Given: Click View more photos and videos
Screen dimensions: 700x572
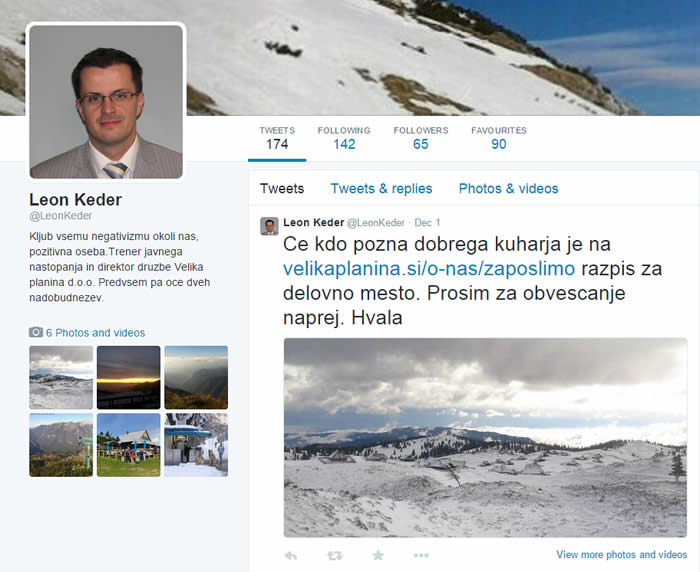Looking at the screenshot, I should point(621,555).
